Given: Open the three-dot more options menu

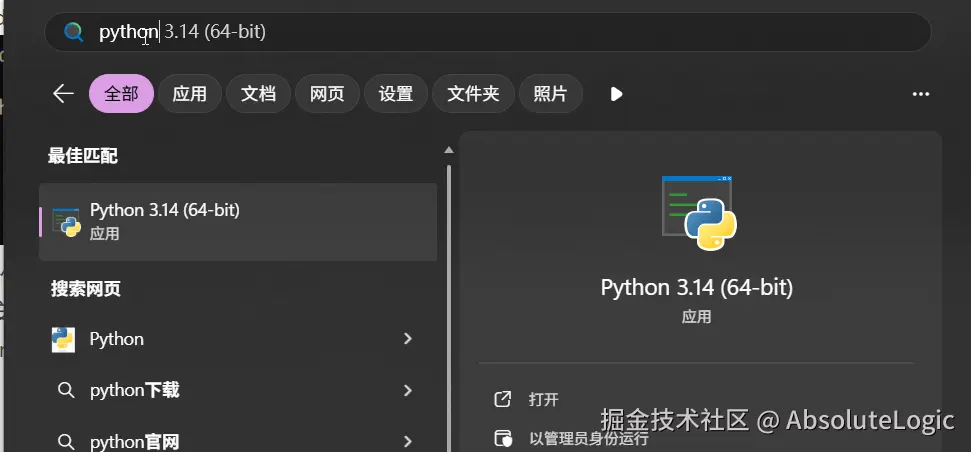Looking at the screenshot, I should pos(921,94).
